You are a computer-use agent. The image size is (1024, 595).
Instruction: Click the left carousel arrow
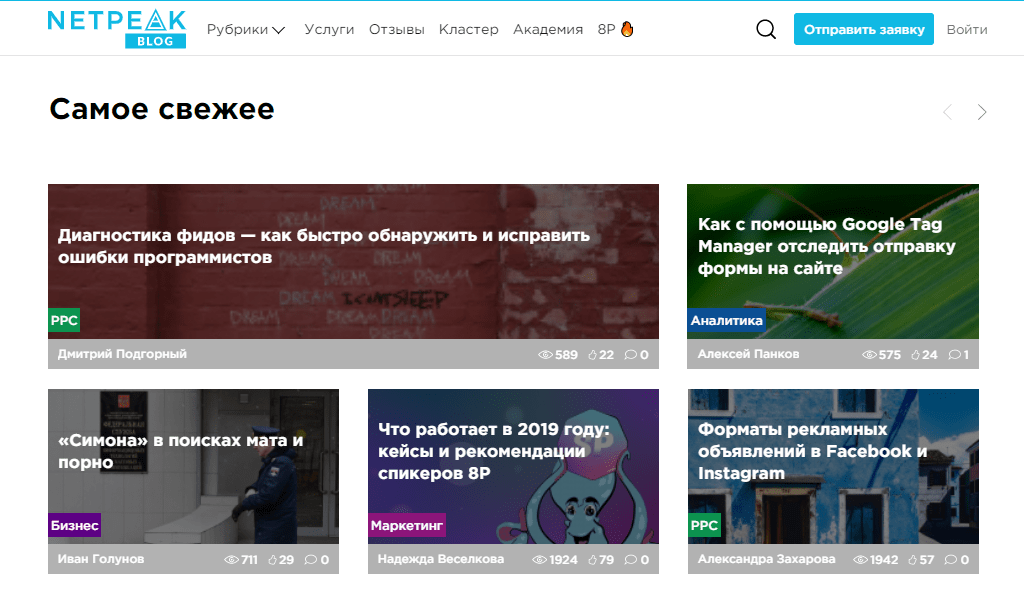pyautogui.click(x=947, y=112)
